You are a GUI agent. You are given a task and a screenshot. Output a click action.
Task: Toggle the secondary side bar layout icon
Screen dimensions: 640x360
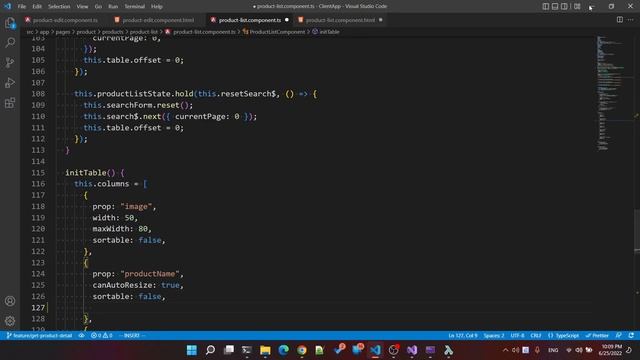564,6
